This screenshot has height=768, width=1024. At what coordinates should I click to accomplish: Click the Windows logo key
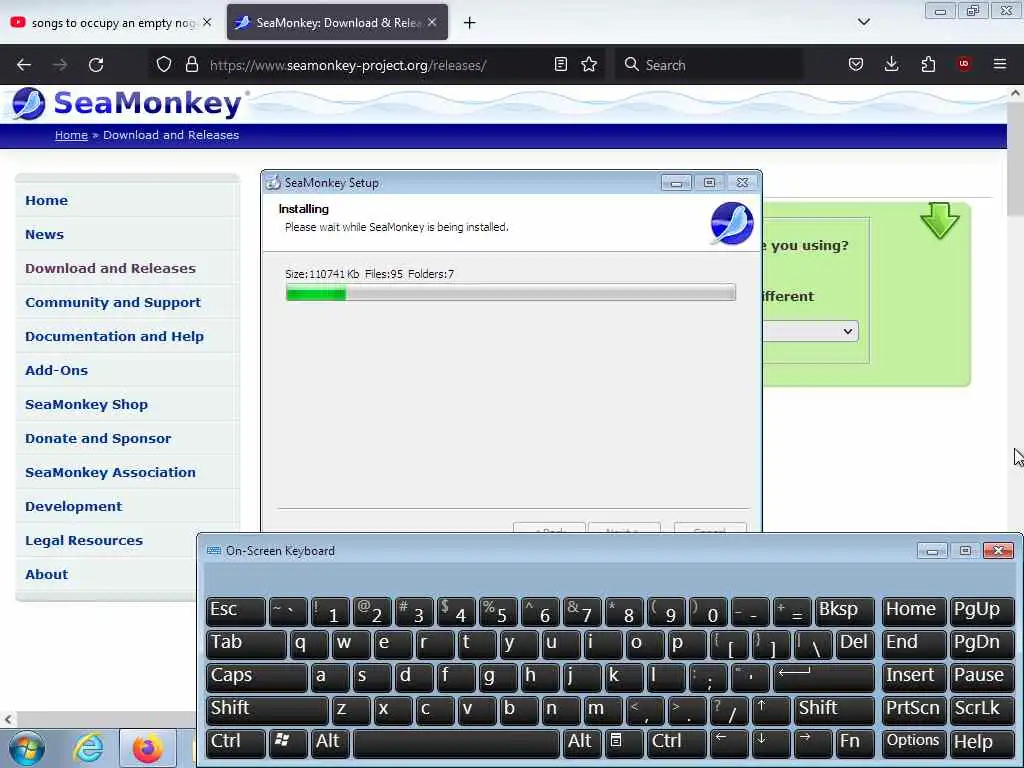288,743
